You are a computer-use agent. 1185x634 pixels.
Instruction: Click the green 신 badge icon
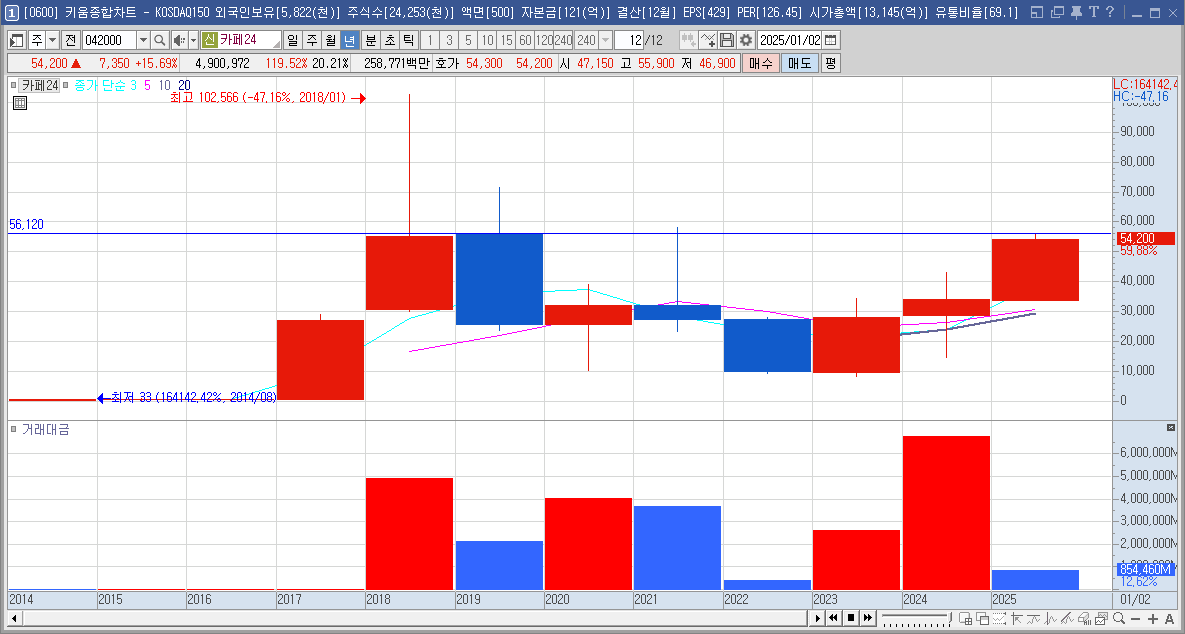tap(209, 40)
